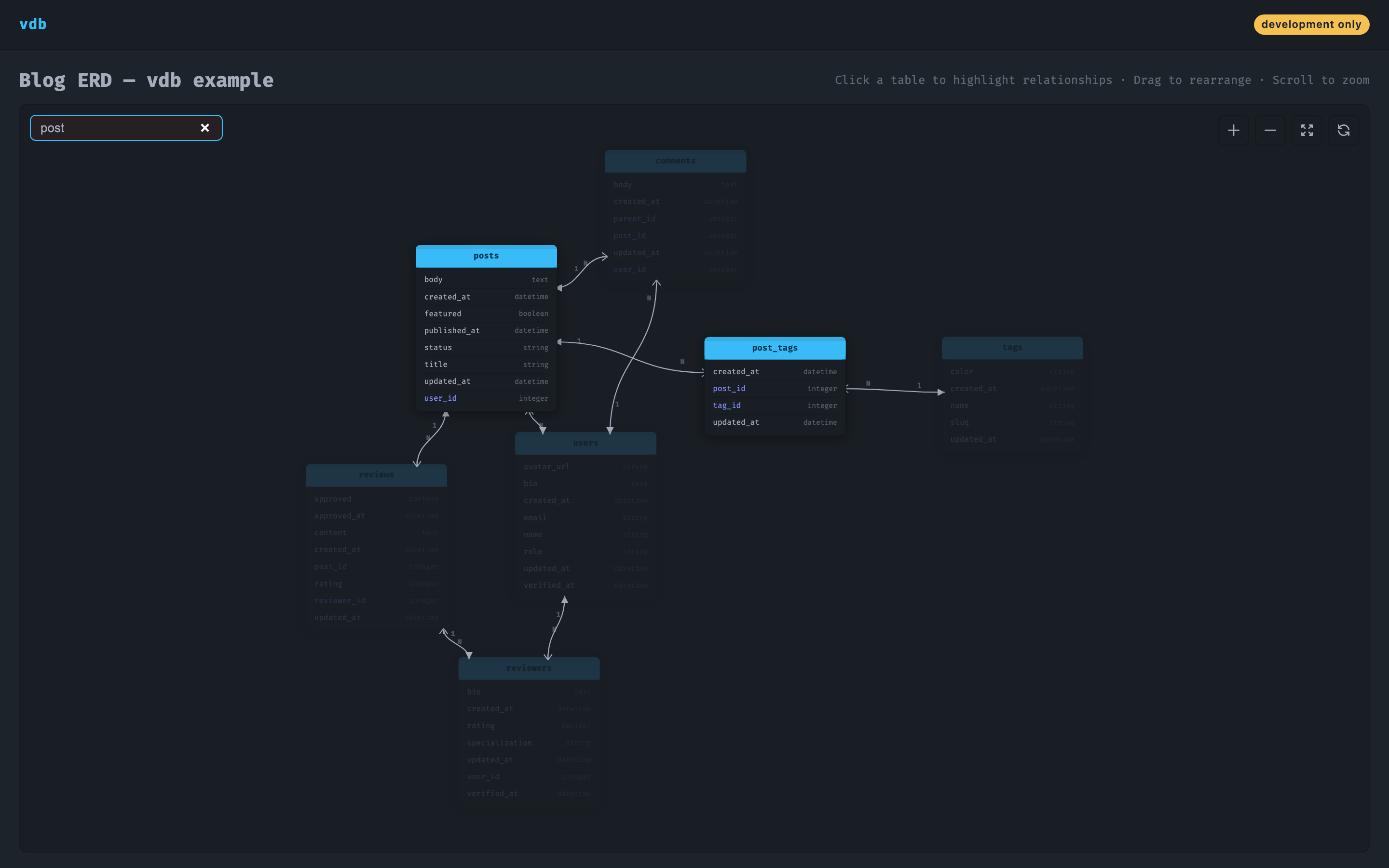Click the vdb logo link
The height and width of the screenshot is (868, 1389).
click(x=33, y=24)
